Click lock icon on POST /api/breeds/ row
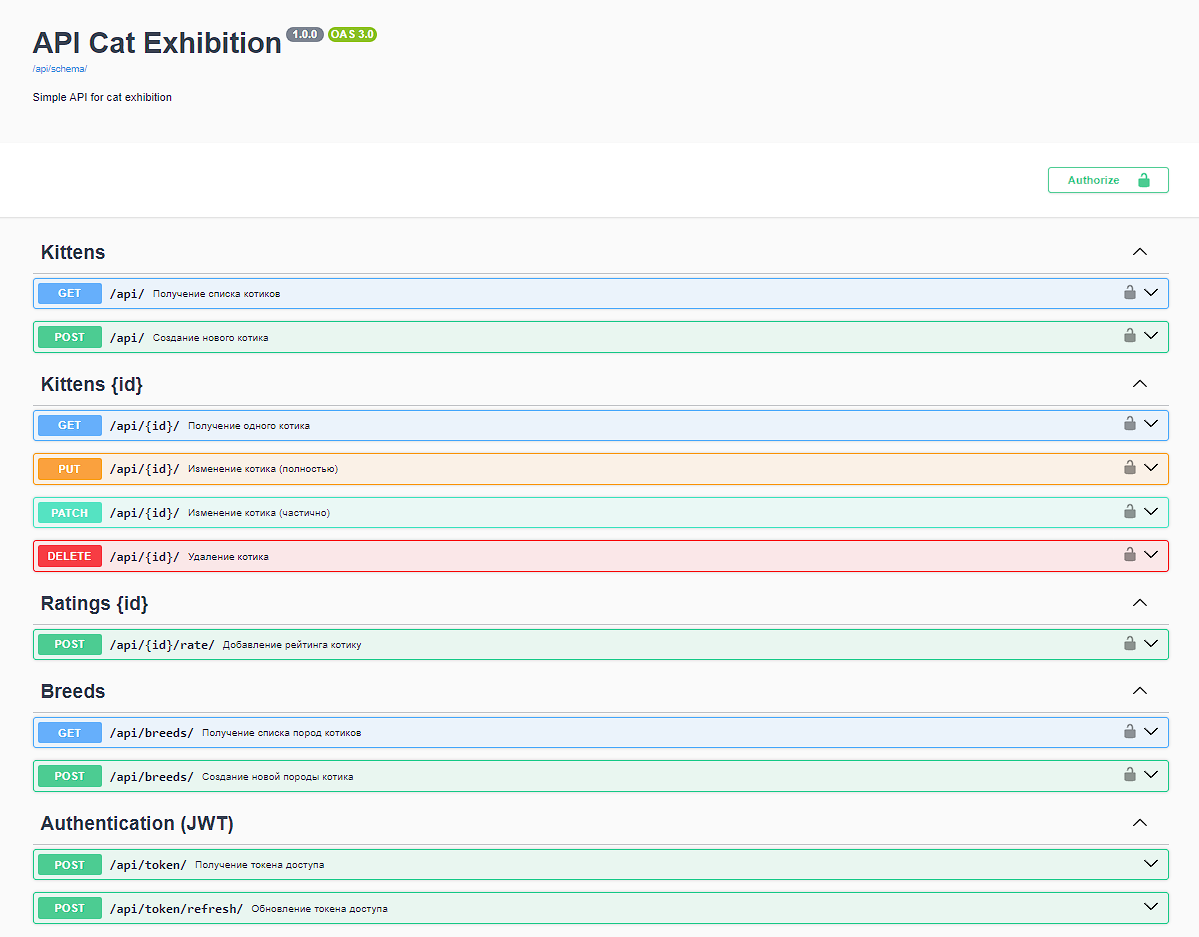The width and height of the screenshot is (1199, 937). [1129, 775]
